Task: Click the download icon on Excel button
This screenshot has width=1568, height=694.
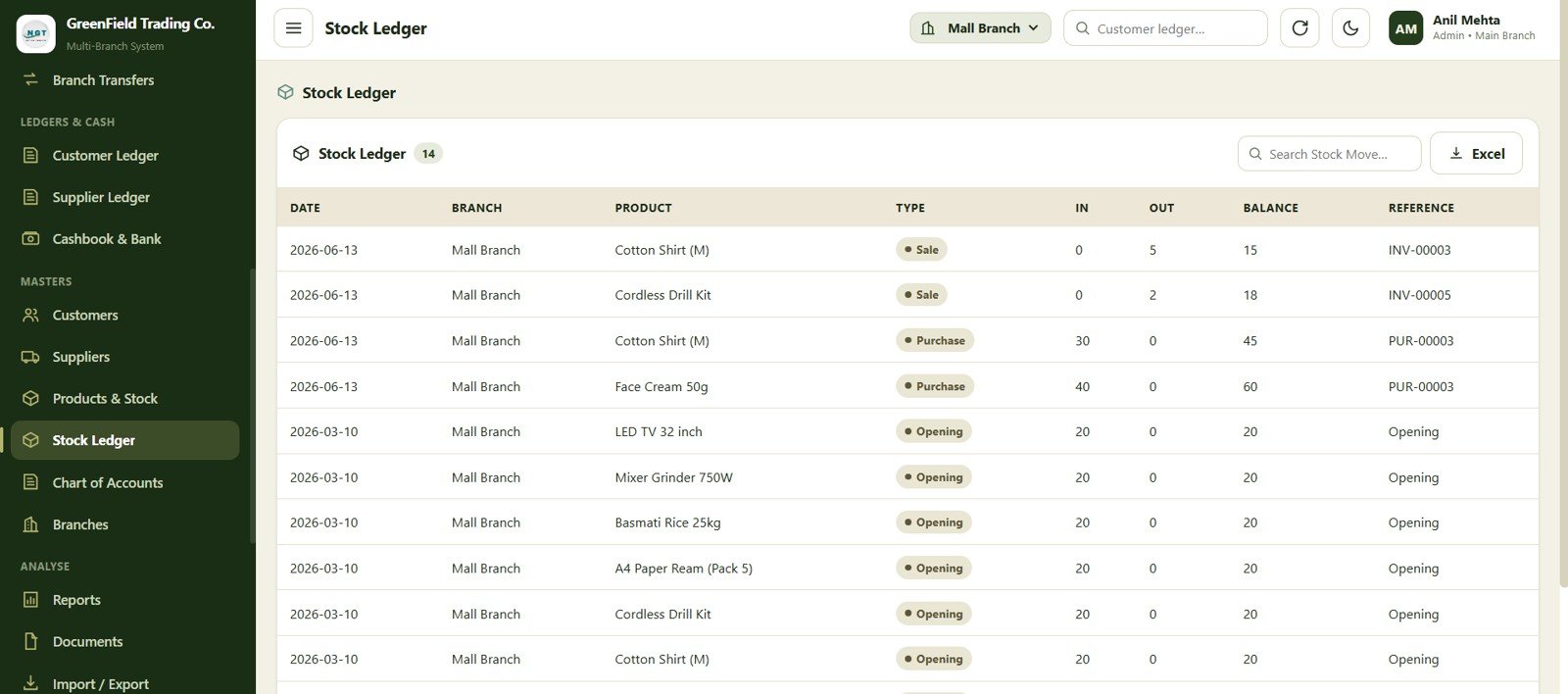Action: (x=1455, y=153)
